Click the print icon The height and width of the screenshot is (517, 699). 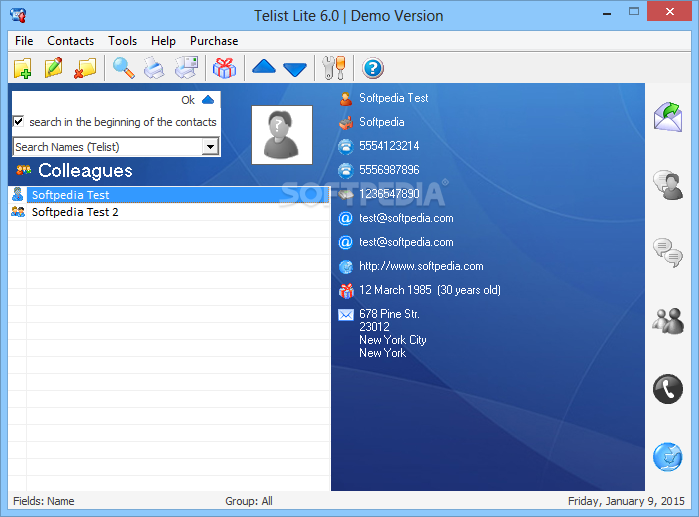tap(154, 68)
